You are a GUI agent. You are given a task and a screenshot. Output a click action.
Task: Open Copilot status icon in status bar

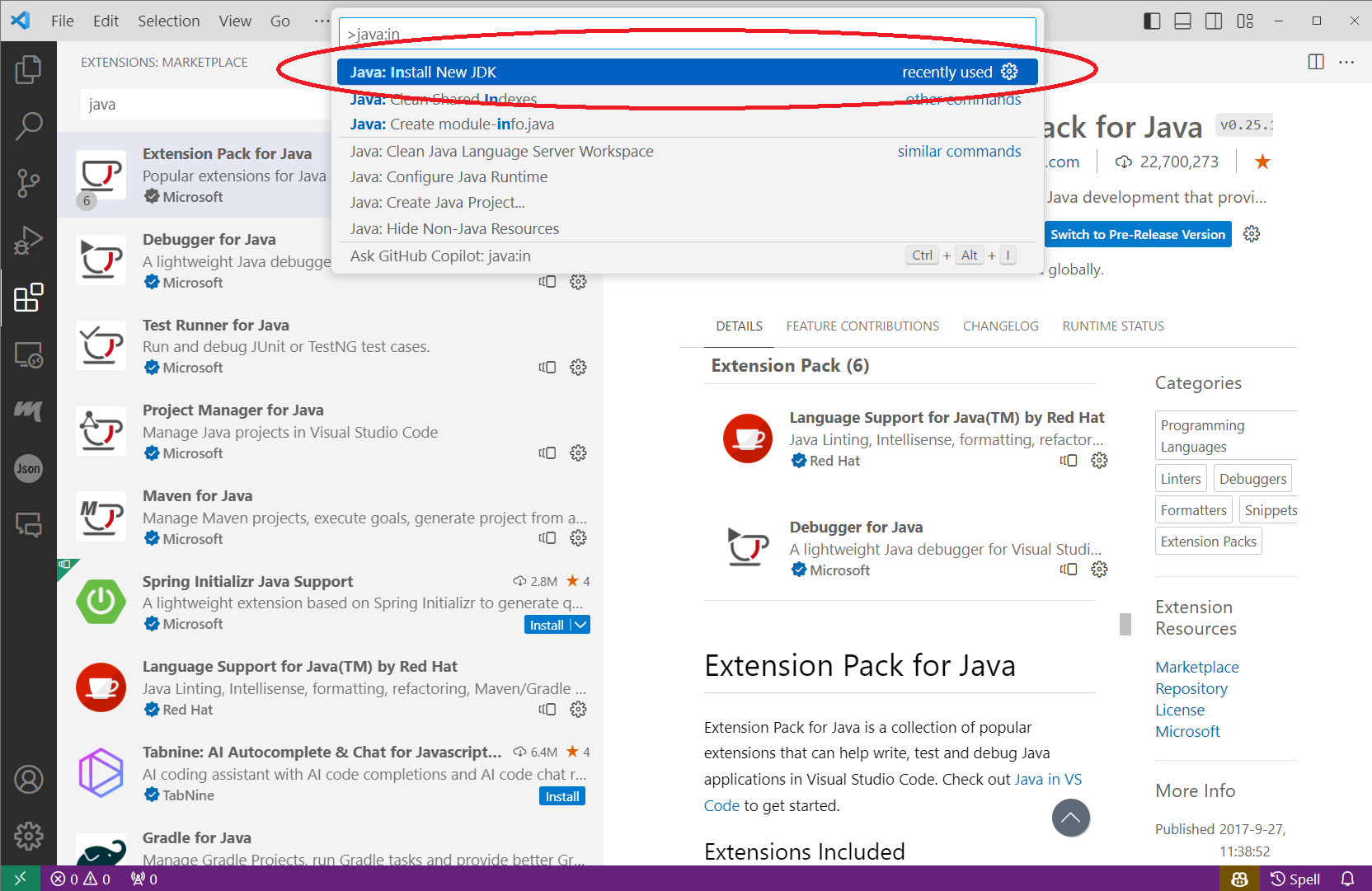pos(1239,879)
